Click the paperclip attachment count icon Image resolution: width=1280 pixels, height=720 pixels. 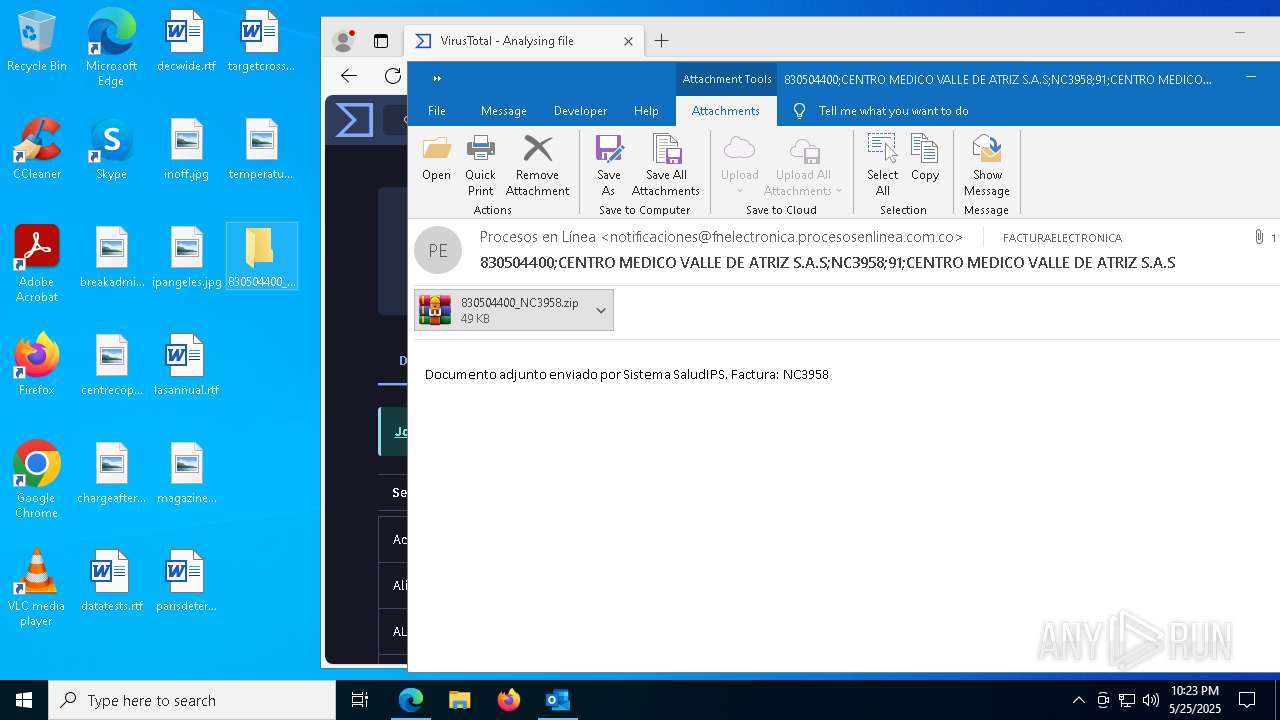[x=1259, y=237]
